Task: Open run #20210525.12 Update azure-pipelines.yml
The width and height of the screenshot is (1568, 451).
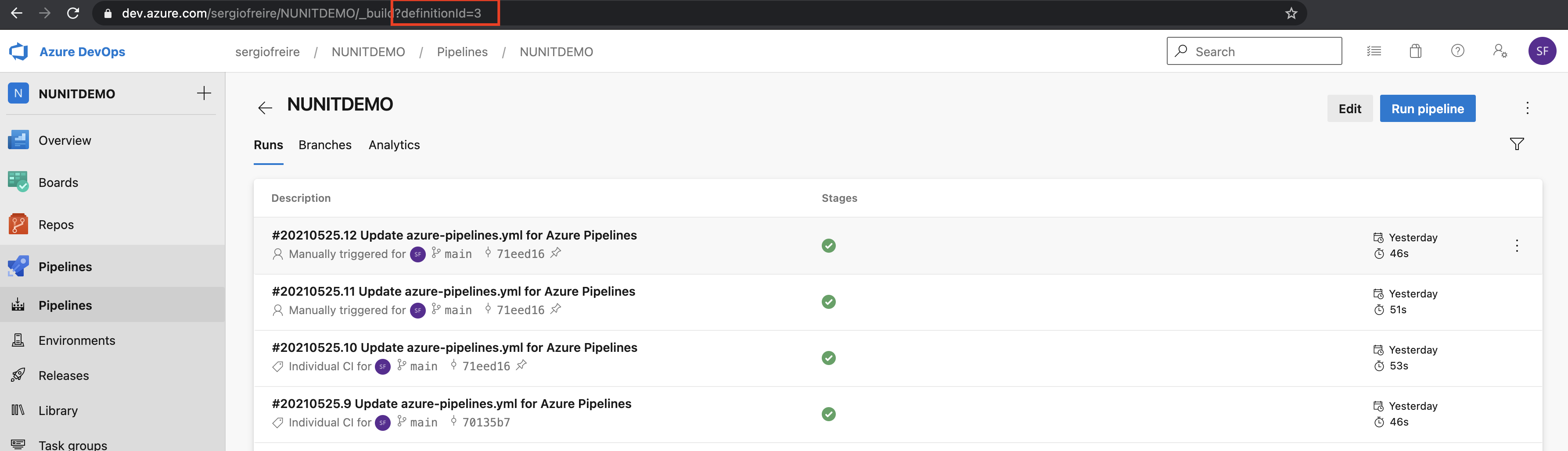Action: click(454, 235)
